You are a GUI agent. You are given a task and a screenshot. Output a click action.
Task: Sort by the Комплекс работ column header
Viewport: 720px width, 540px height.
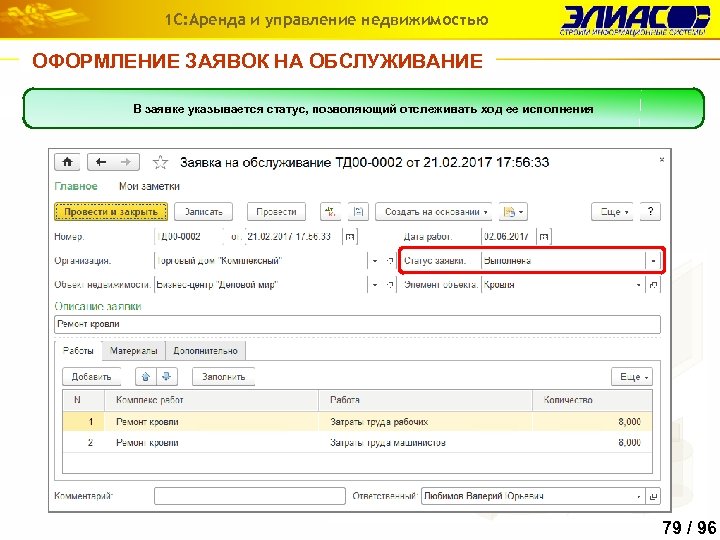(211, 400)
